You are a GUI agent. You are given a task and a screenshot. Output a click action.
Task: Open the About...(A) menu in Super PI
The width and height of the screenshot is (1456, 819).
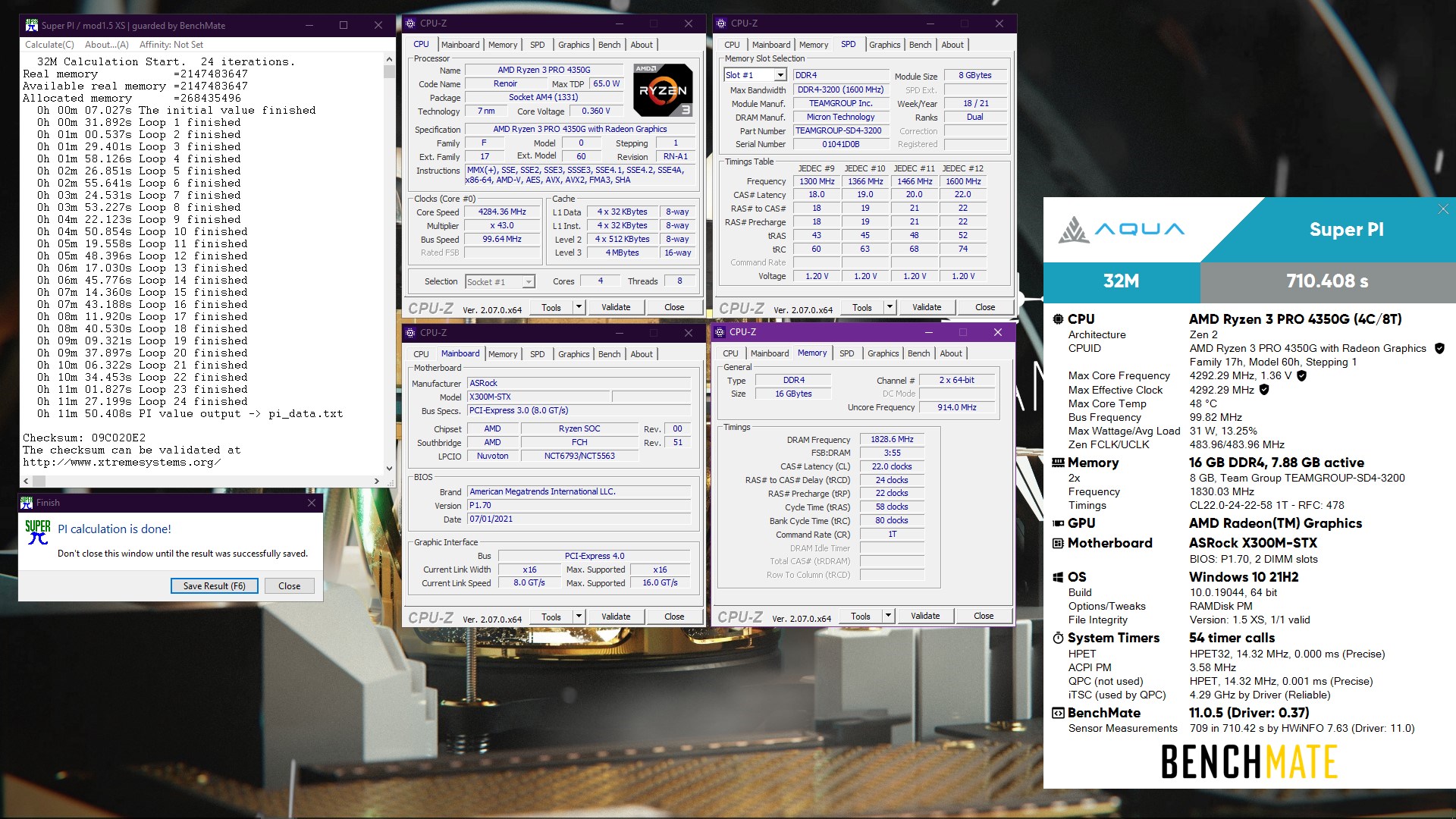(107, 45)
